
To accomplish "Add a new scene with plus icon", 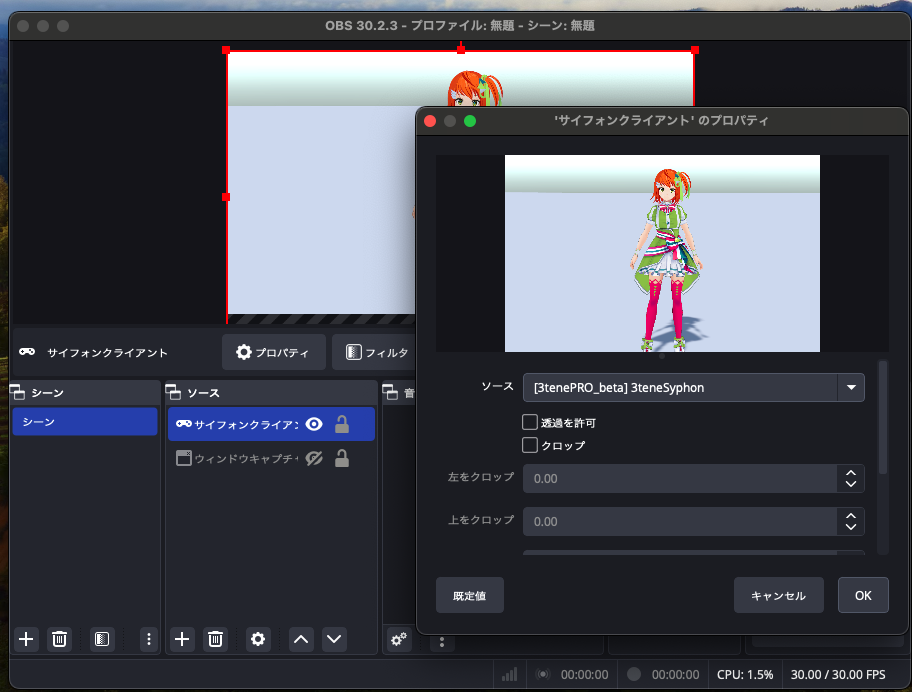I will click(26, 640).
